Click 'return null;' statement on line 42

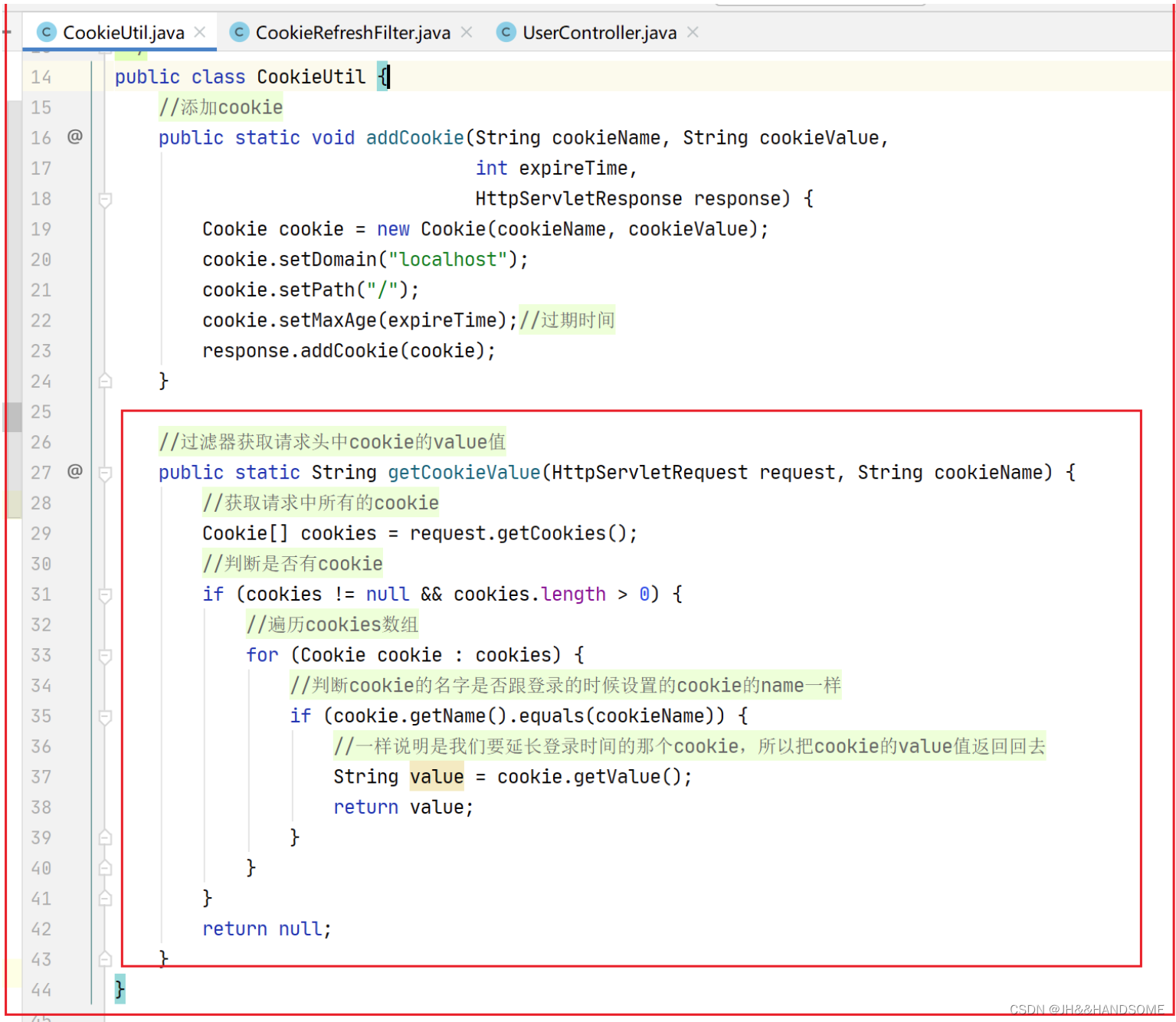click(x=267, y=929)
